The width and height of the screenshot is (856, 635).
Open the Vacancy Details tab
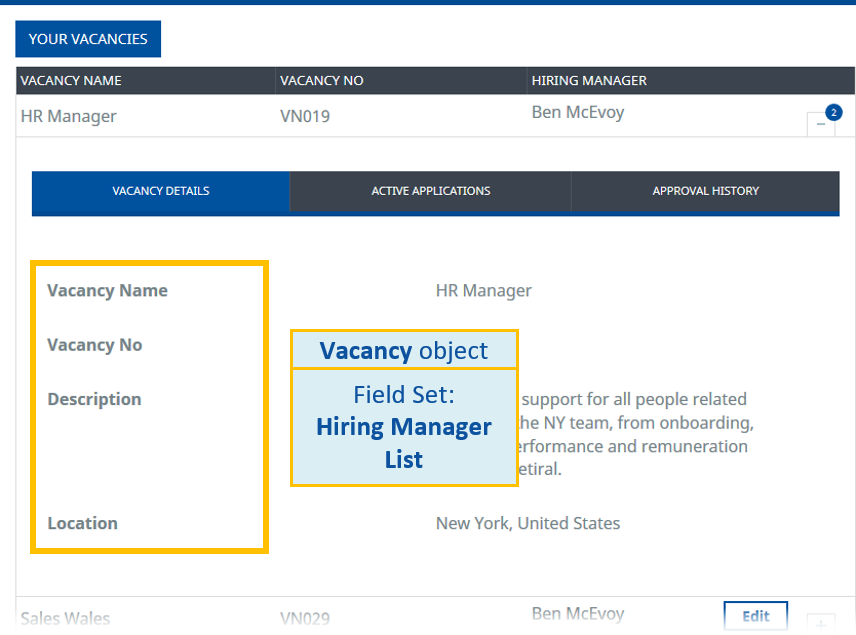(161, 191)
